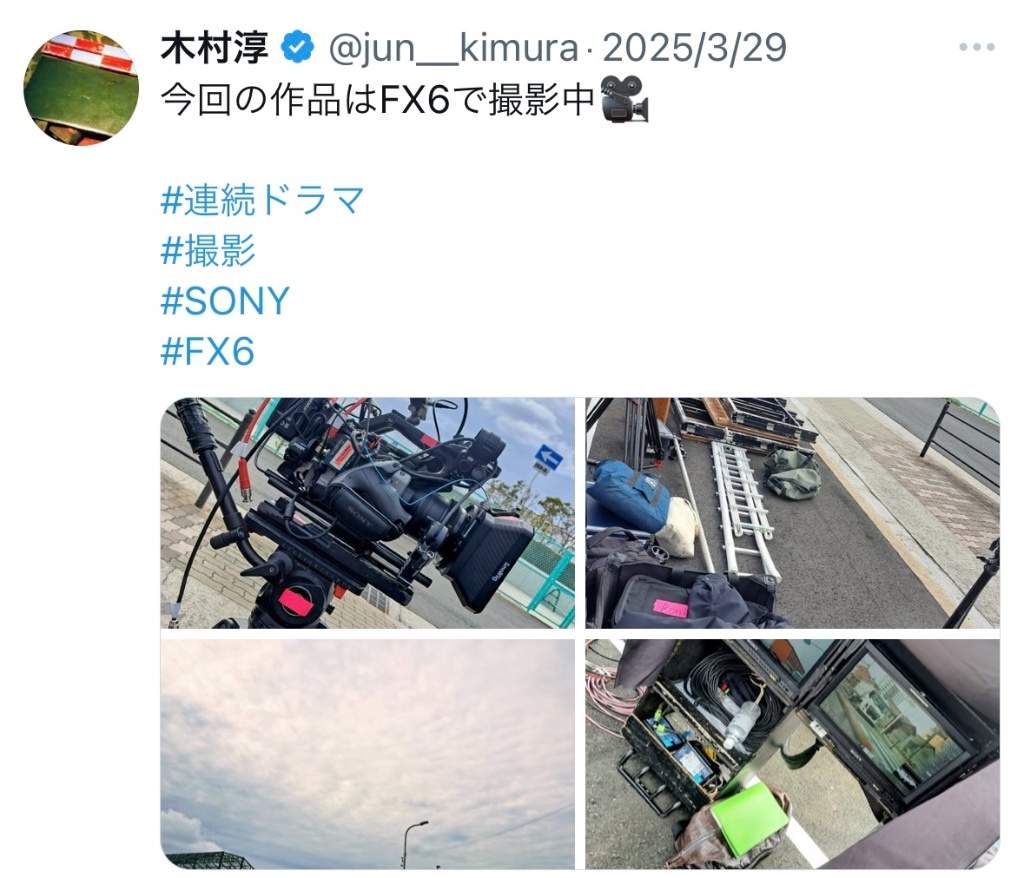Open the #FX6 hashtag link
This screenshot has height=878, width=1024.
207,351
